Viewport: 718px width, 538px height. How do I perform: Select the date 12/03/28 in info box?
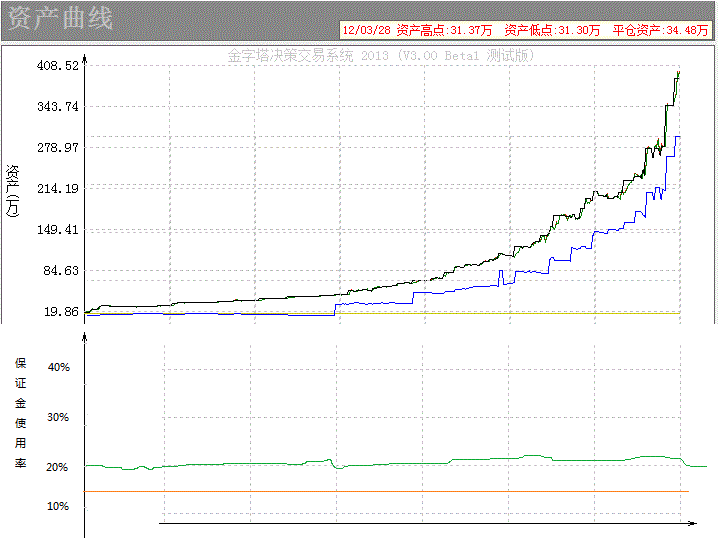coord(365,31)
